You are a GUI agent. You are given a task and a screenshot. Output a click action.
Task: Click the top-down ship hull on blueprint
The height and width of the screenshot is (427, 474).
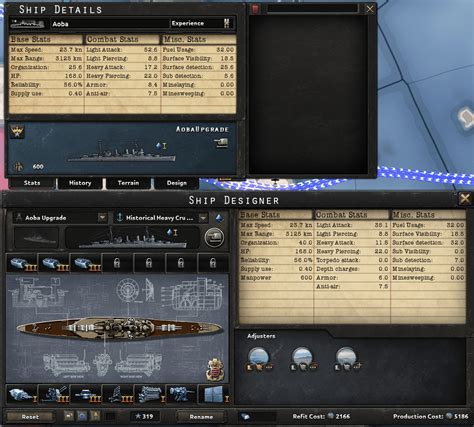pyautogui.click(x=120, y=328)
